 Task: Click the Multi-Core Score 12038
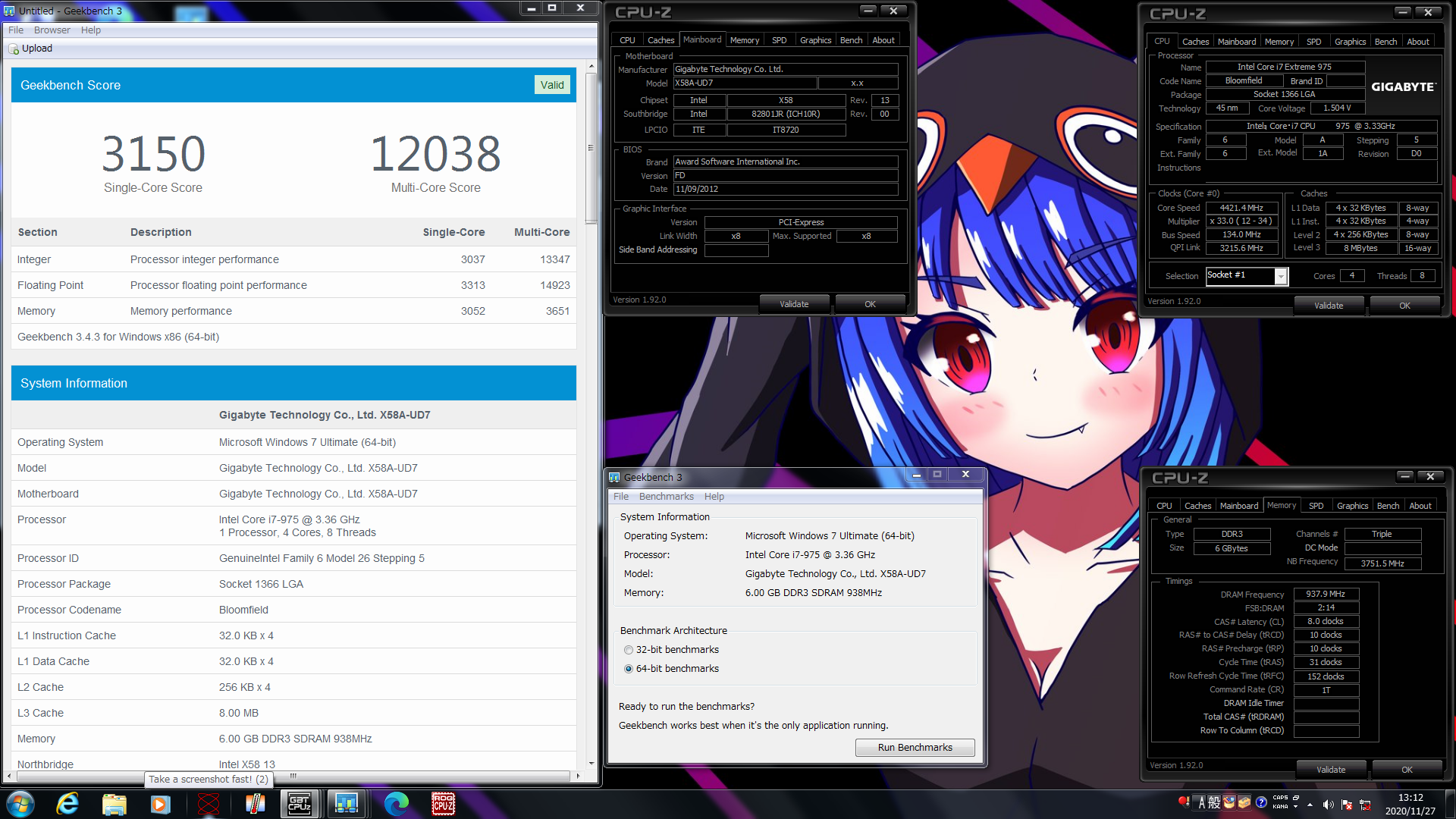click(435, 154)
